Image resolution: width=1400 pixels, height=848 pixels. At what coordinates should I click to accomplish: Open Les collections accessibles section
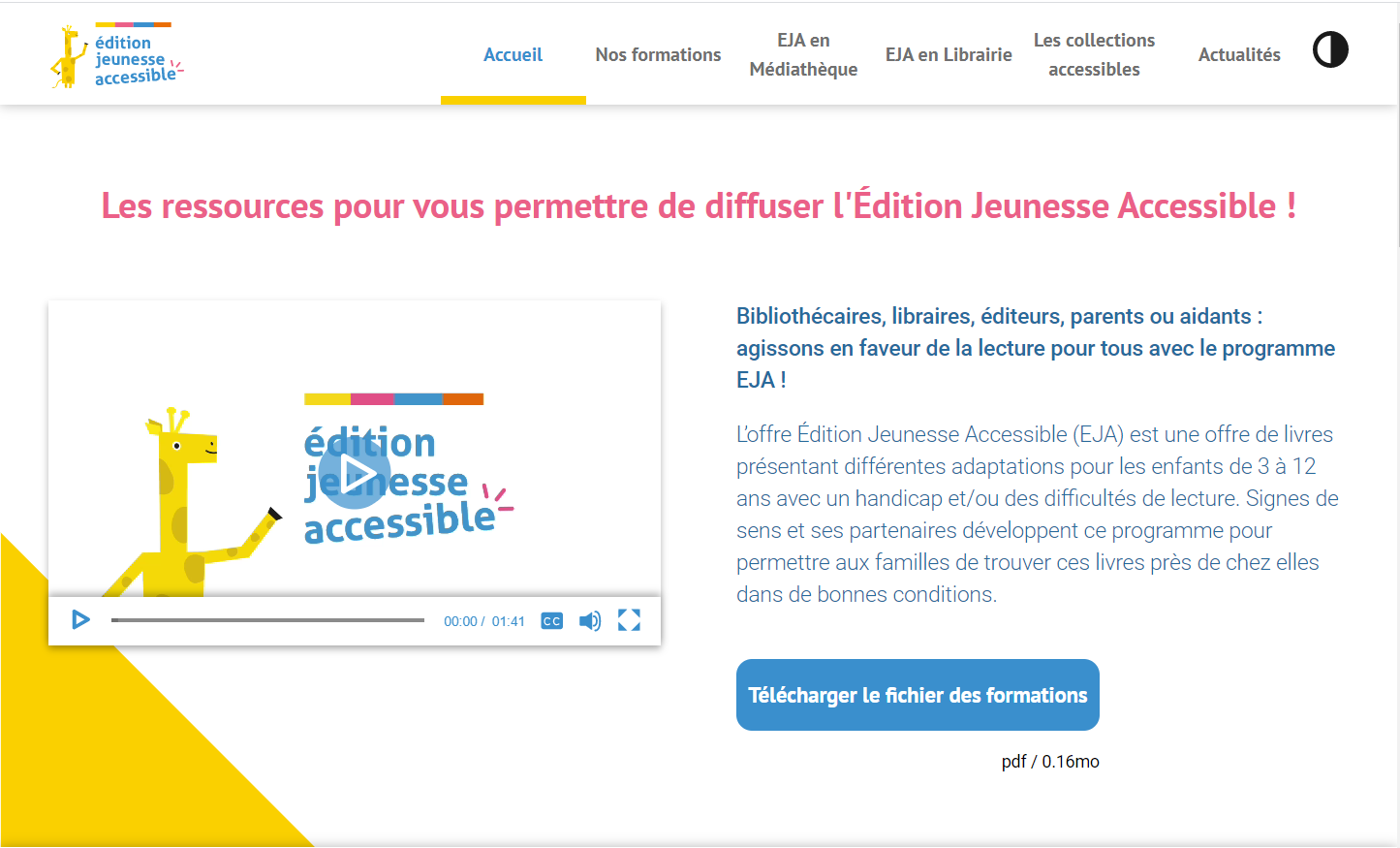(1094, 55)
